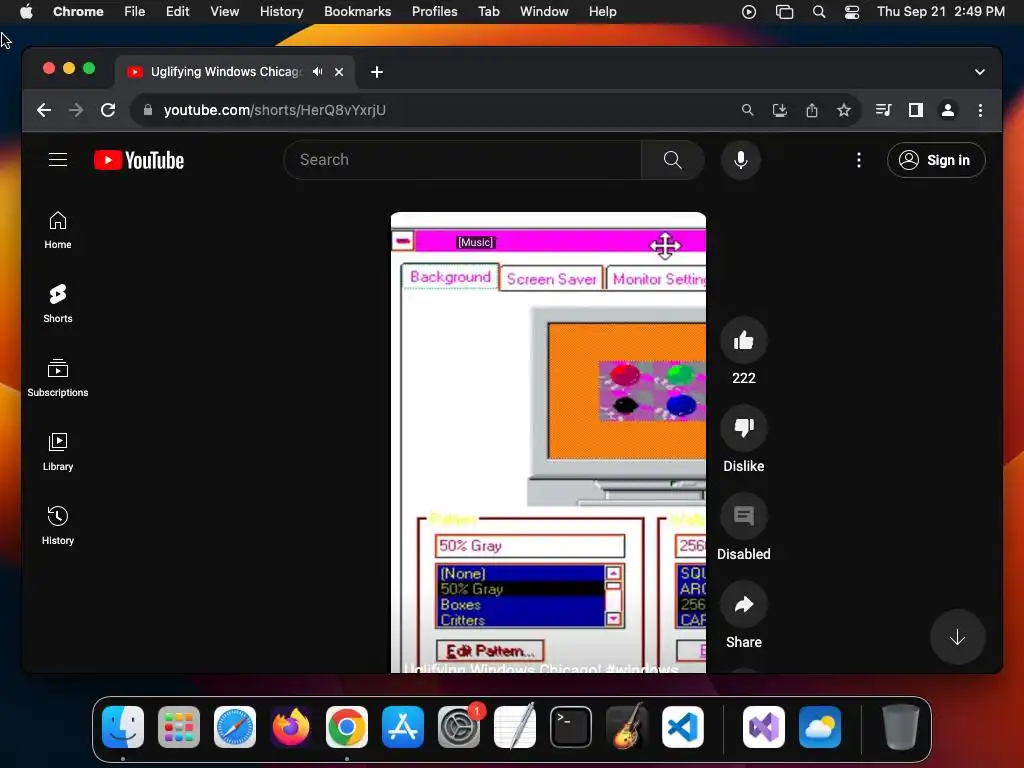
Task: Open Firefox from the Dock
Action: coord(291,727)
